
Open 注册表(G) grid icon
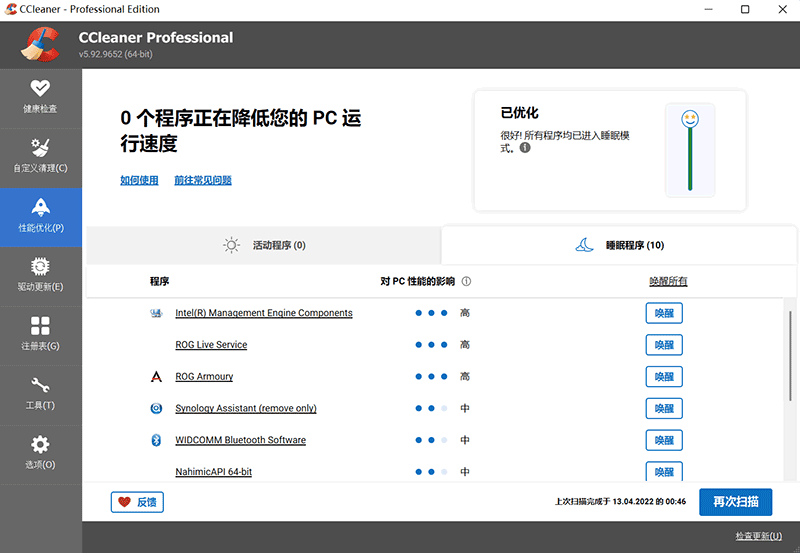tap(40, 326)
